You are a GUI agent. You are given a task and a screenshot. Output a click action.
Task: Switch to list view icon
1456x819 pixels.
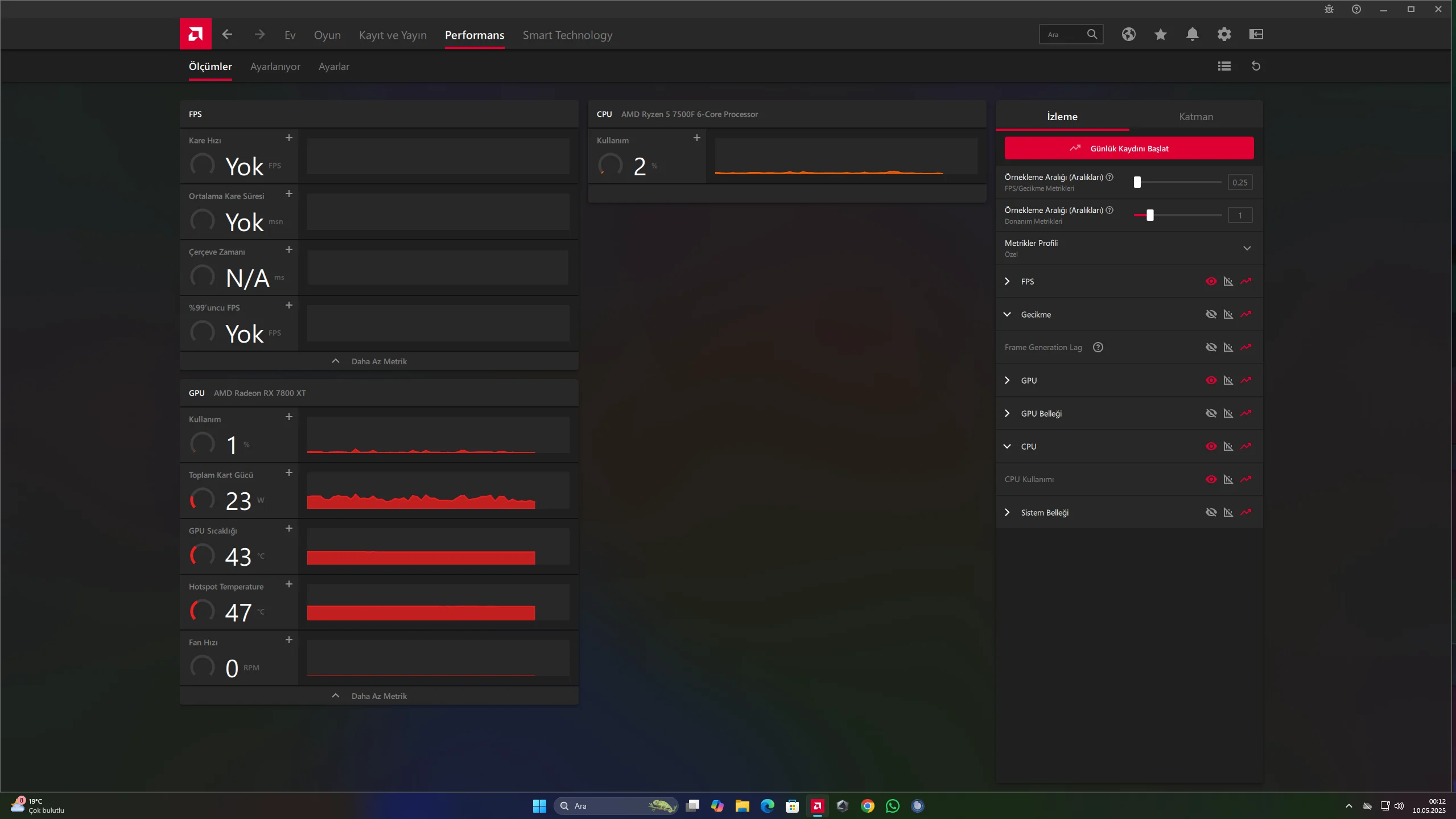(x=1224, y=66)
